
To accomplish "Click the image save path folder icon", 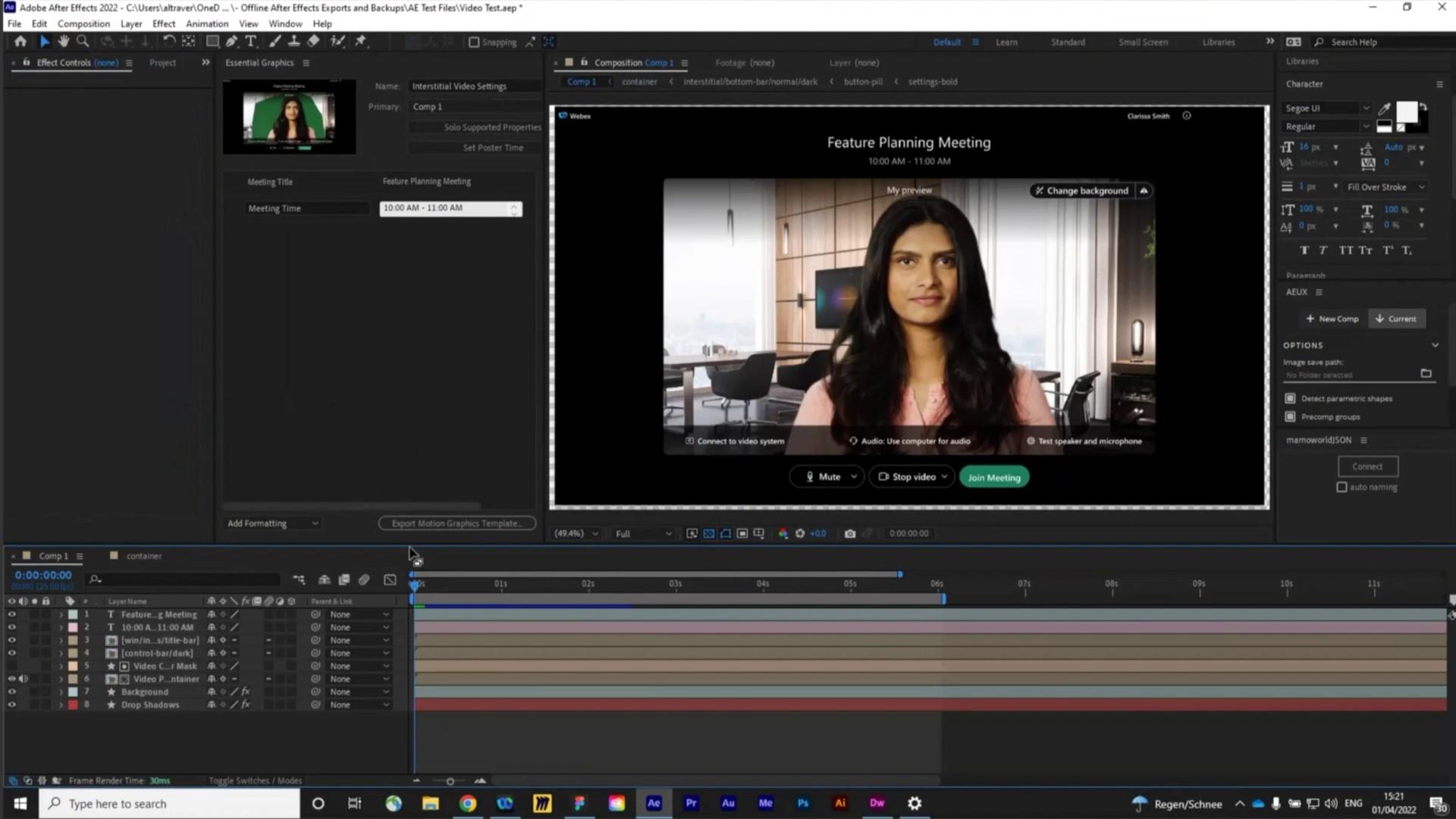I will click(x=1426, y=373).
